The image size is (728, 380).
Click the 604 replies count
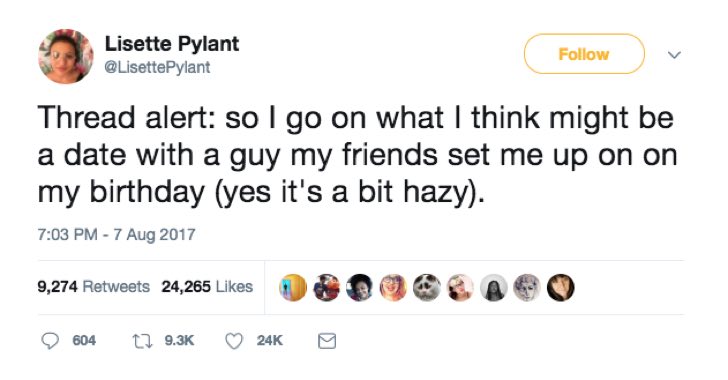click(84, 341)
